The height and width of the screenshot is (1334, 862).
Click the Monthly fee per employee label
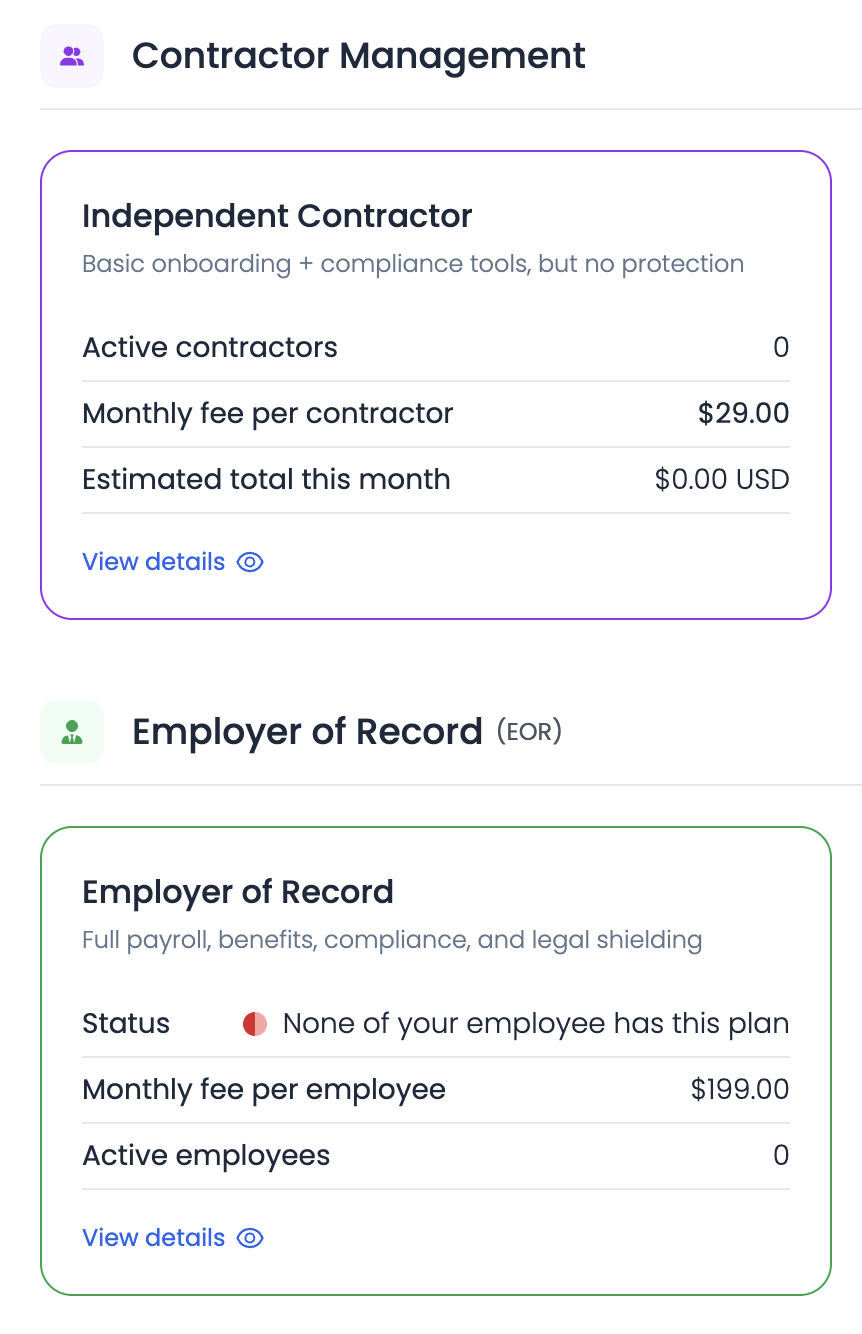264,1090
